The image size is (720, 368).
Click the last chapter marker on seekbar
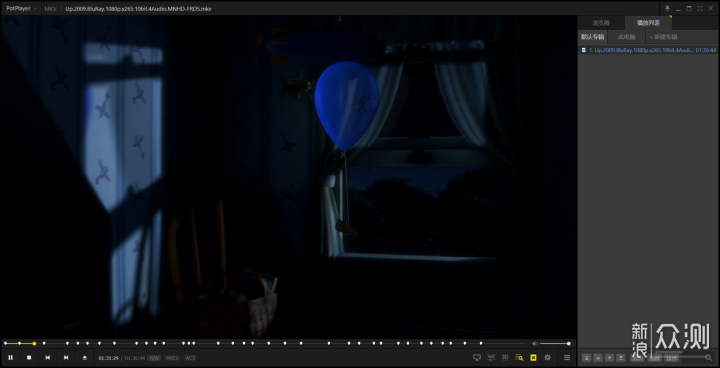click(x=481, y=343)
